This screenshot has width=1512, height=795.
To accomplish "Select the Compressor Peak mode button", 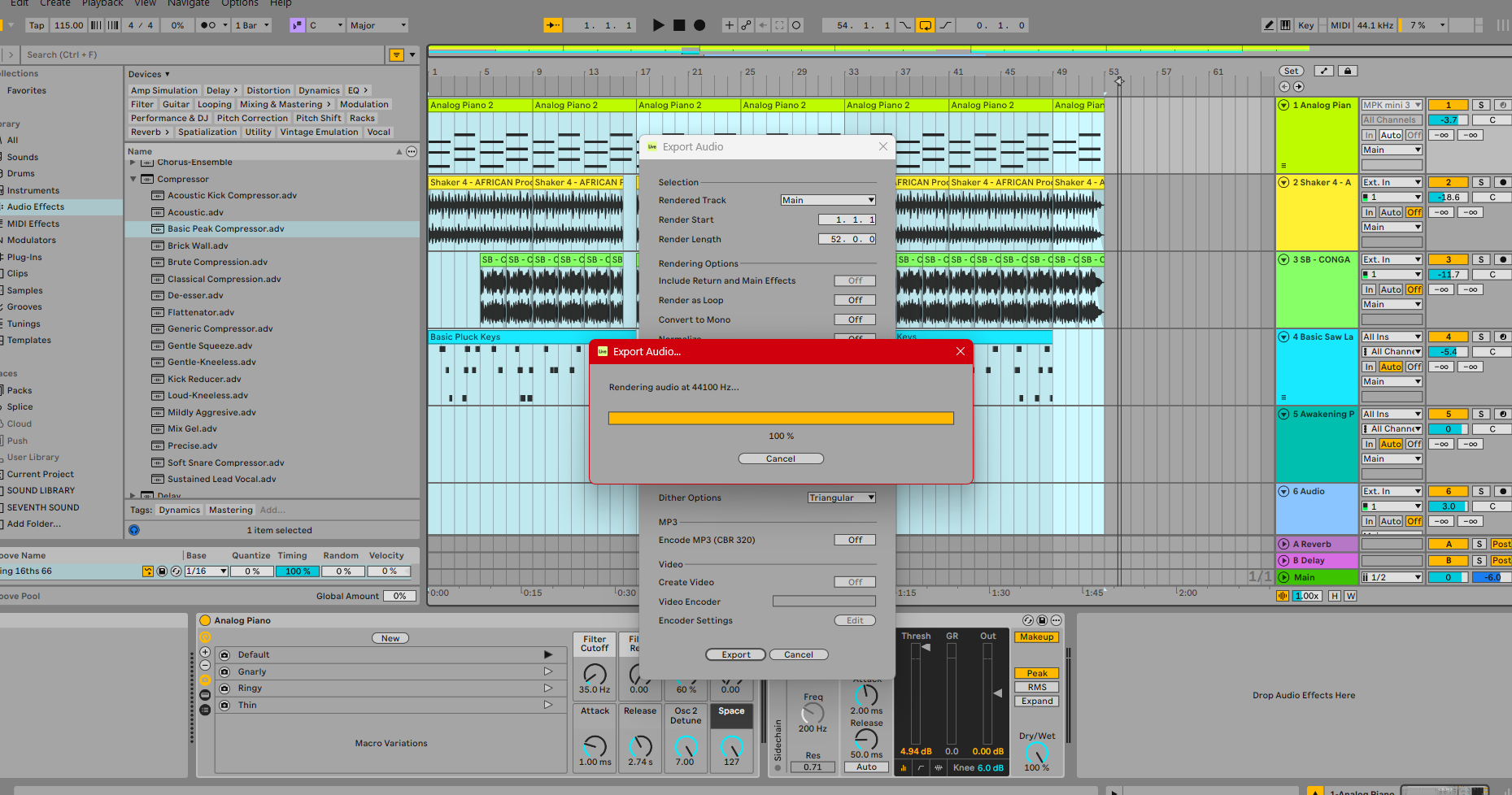I will (1037, 673).
